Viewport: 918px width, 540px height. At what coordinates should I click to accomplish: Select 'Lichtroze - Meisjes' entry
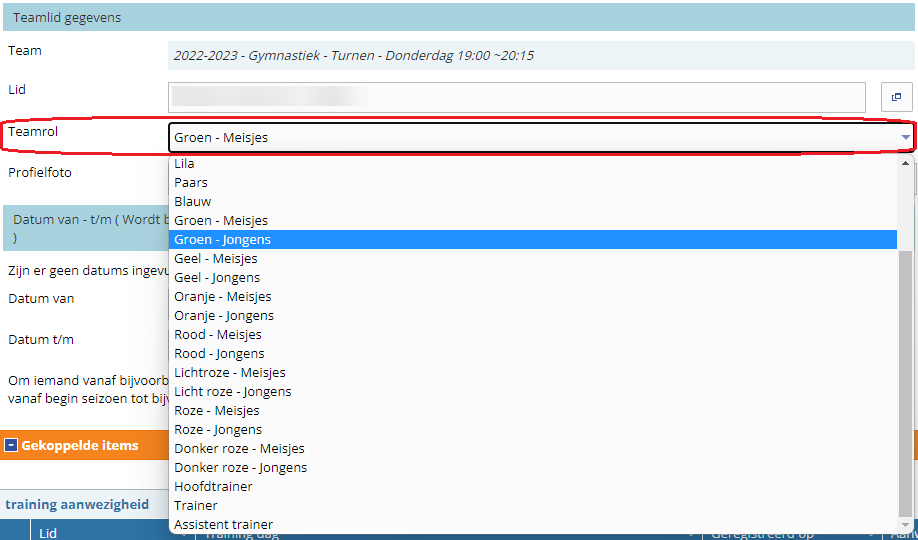coord(230,373)
